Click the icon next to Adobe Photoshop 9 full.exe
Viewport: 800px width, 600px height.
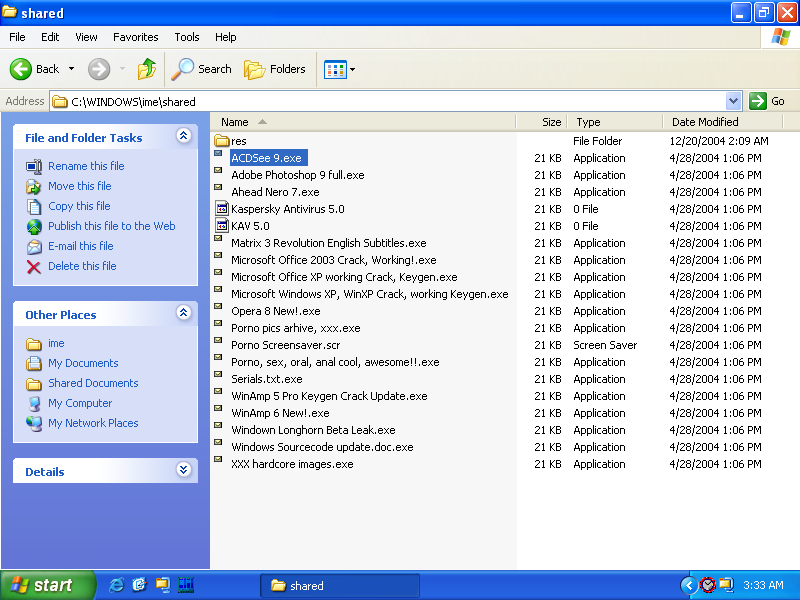pyautogui.click(x=218, y=171)
